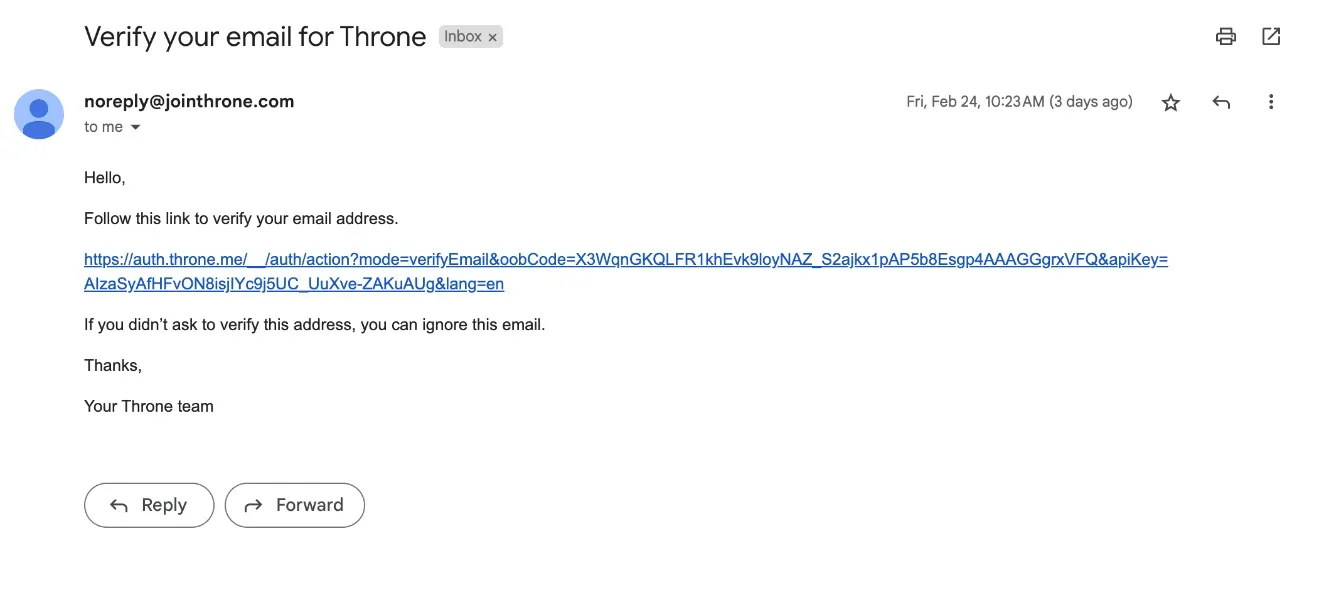Click the curved arrow icon inside Reply button
The image size is (1319, 600).
click(119, 506)
